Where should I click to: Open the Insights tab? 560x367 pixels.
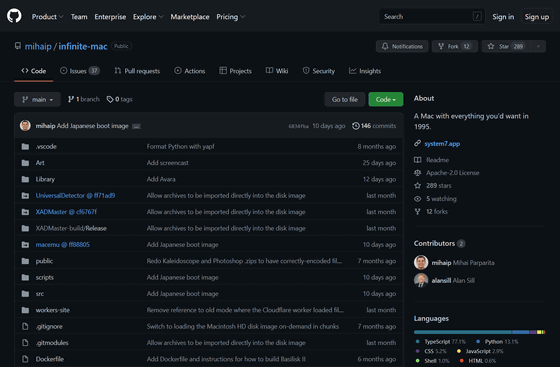(x=365, y=71)
